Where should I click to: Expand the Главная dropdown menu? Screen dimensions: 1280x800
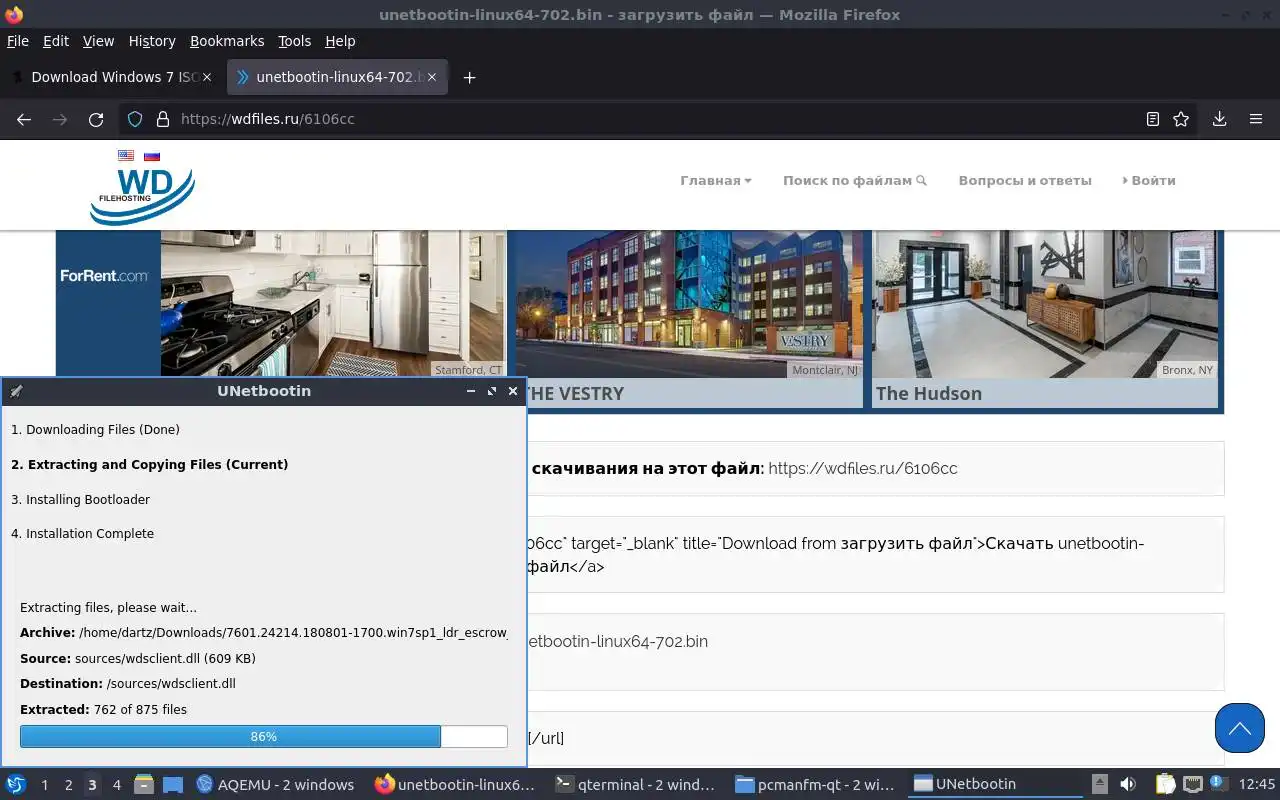point(716,181)
